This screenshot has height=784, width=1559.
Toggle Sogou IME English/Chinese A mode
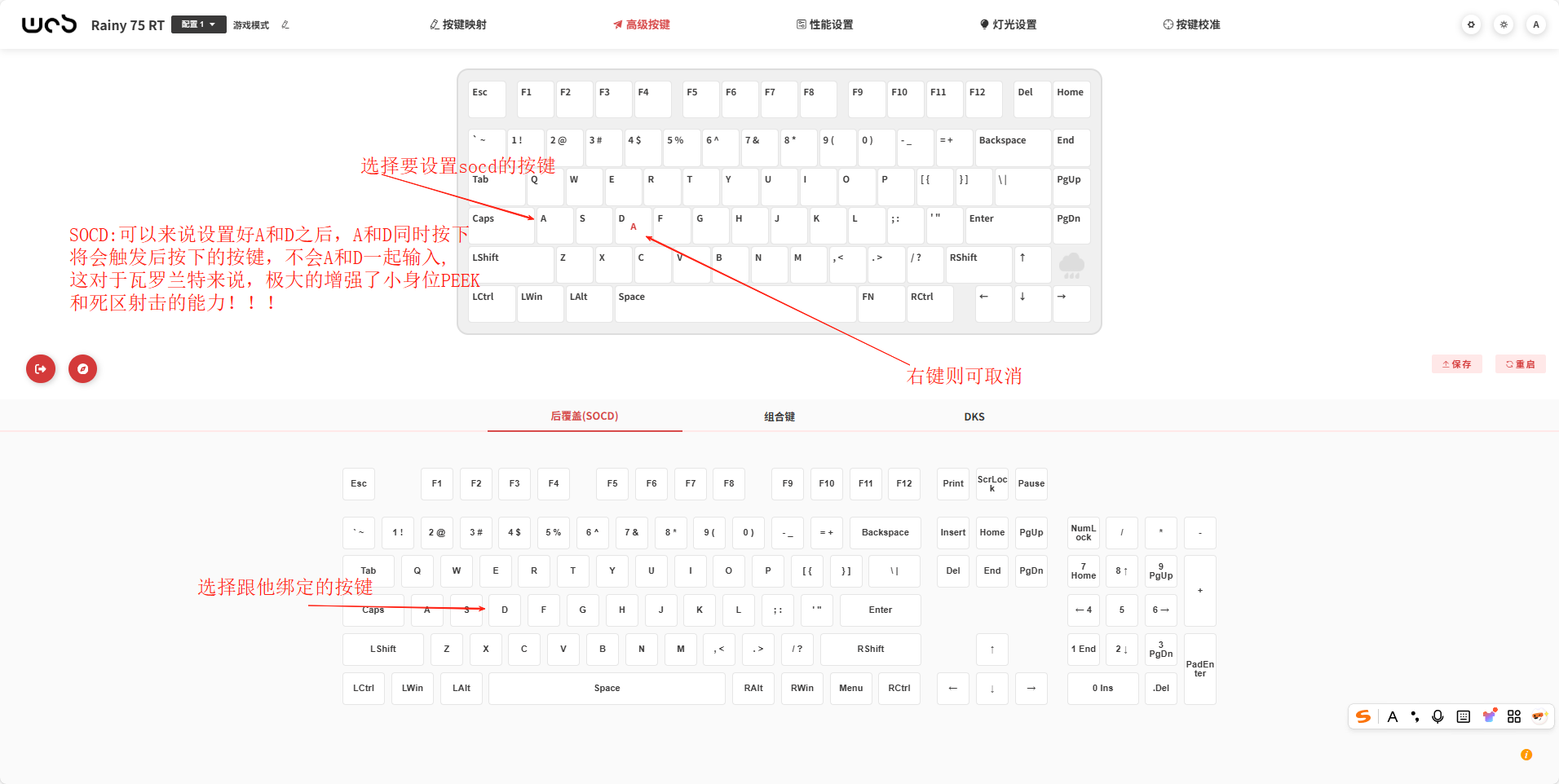(1393, 716)
